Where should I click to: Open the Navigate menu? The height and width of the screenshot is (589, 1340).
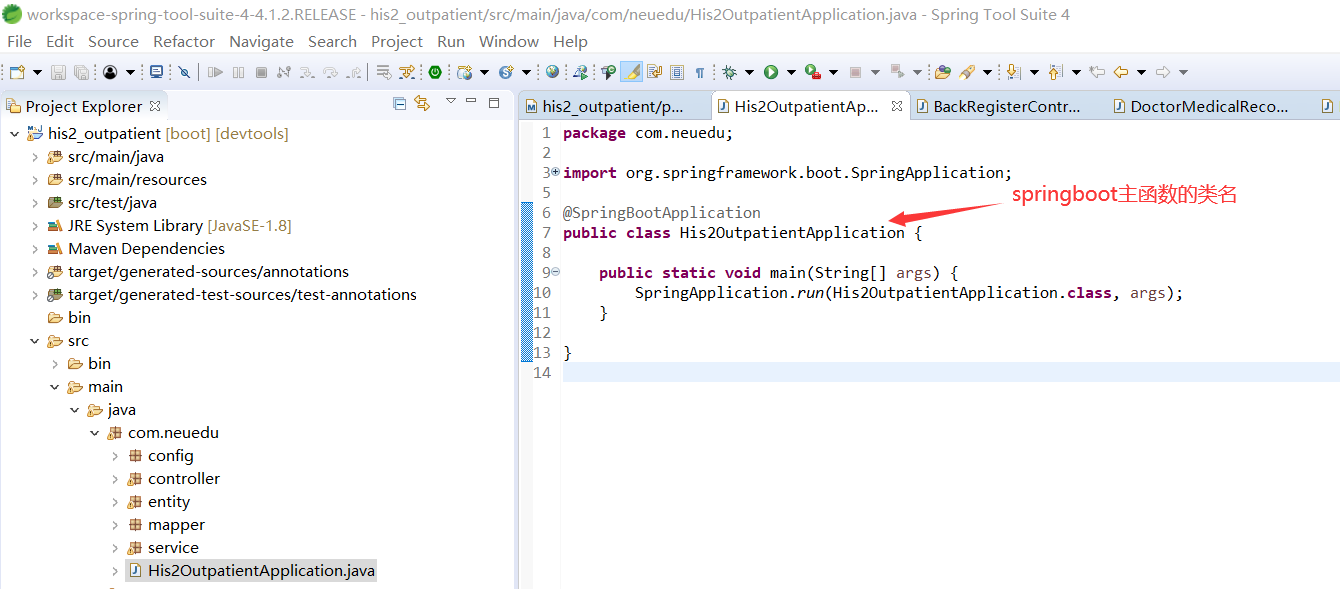[x=261, y=41]
